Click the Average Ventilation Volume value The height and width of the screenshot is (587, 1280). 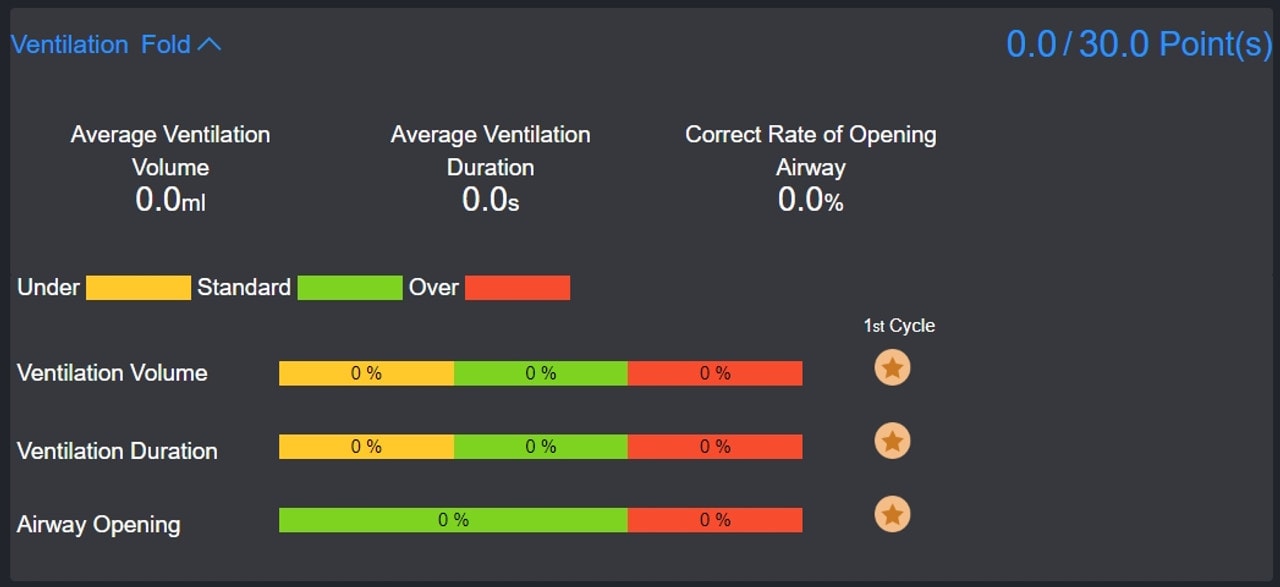coord(170,200)
